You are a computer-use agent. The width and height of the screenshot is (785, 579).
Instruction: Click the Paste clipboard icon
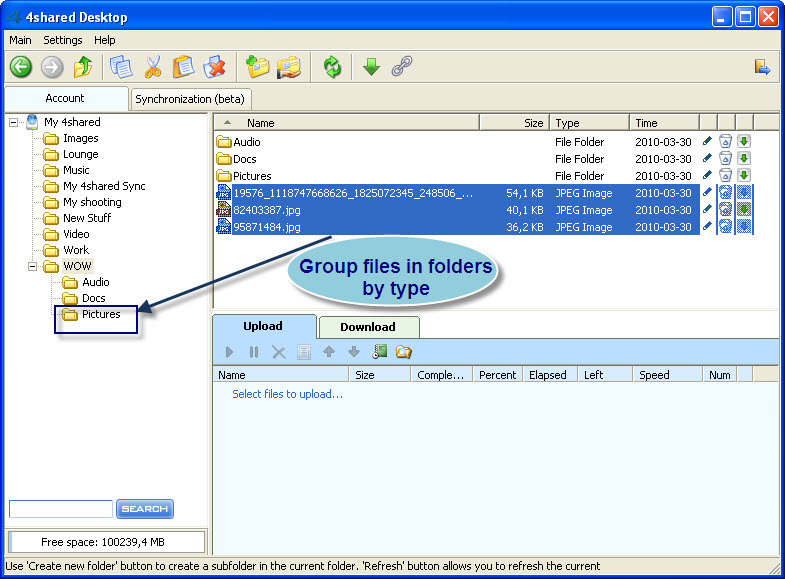click(183, 67)
